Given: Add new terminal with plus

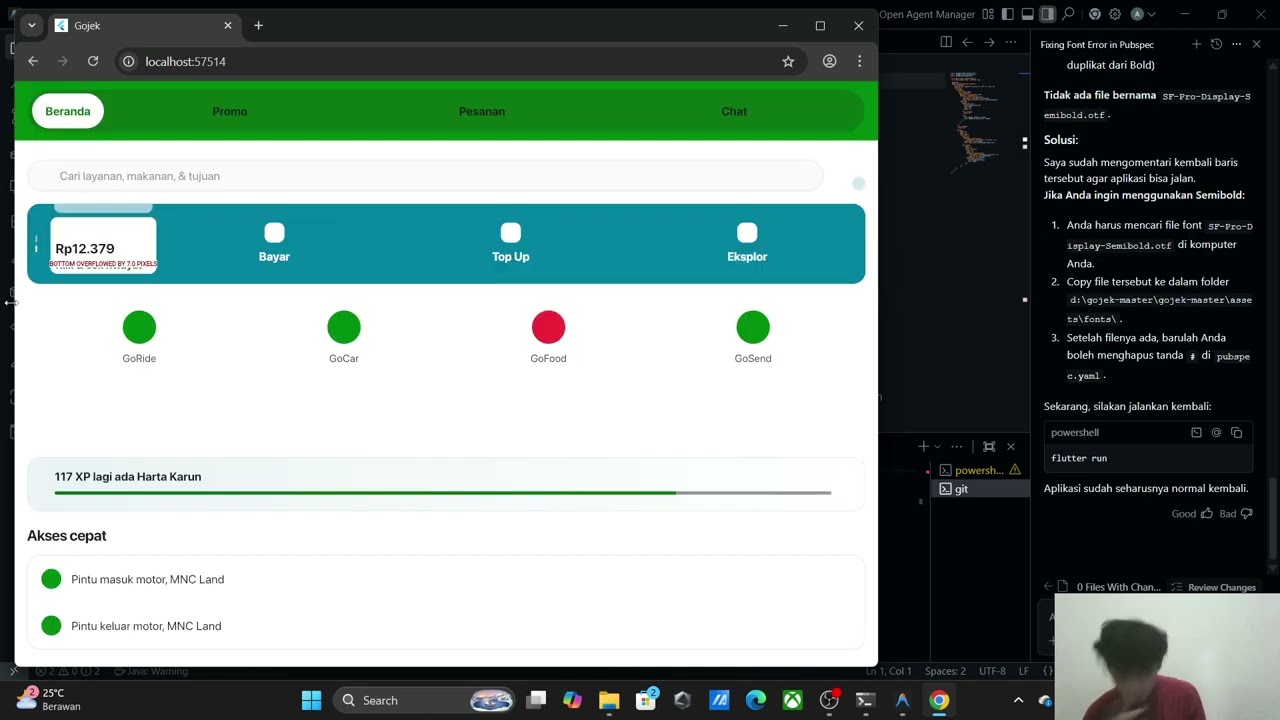Looking at the screenshot, I should 924,446.
